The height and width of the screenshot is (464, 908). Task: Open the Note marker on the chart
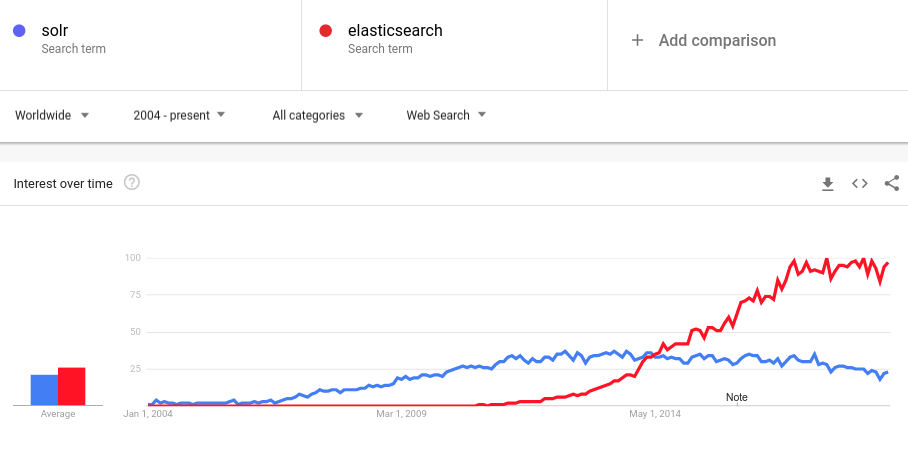coord(737,397)
